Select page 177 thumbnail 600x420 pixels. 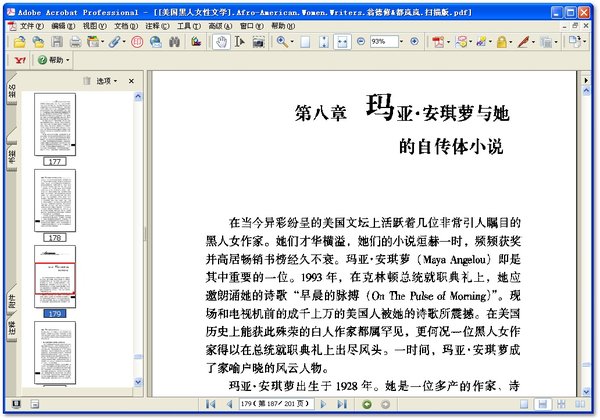(x=55, y=125)
